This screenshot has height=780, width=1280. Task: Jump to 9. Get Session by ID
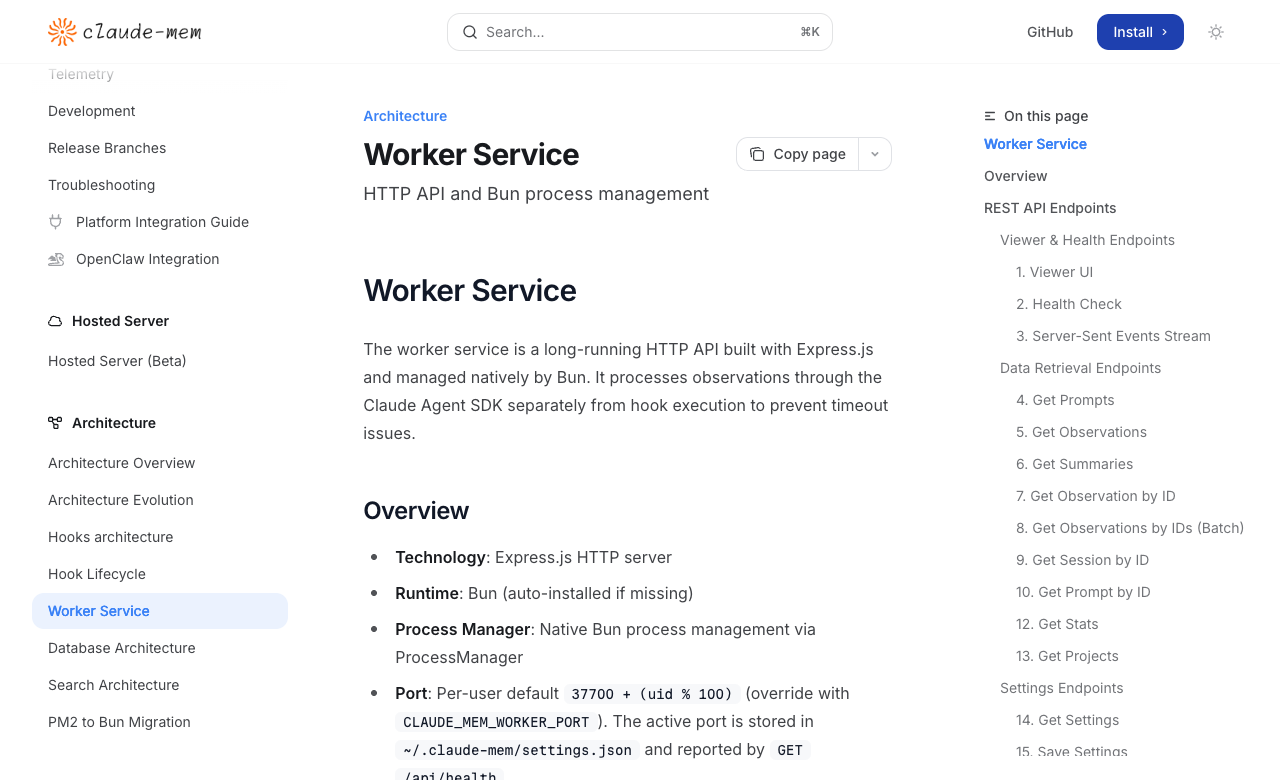pyautogui.click(x=1082, y=560)
